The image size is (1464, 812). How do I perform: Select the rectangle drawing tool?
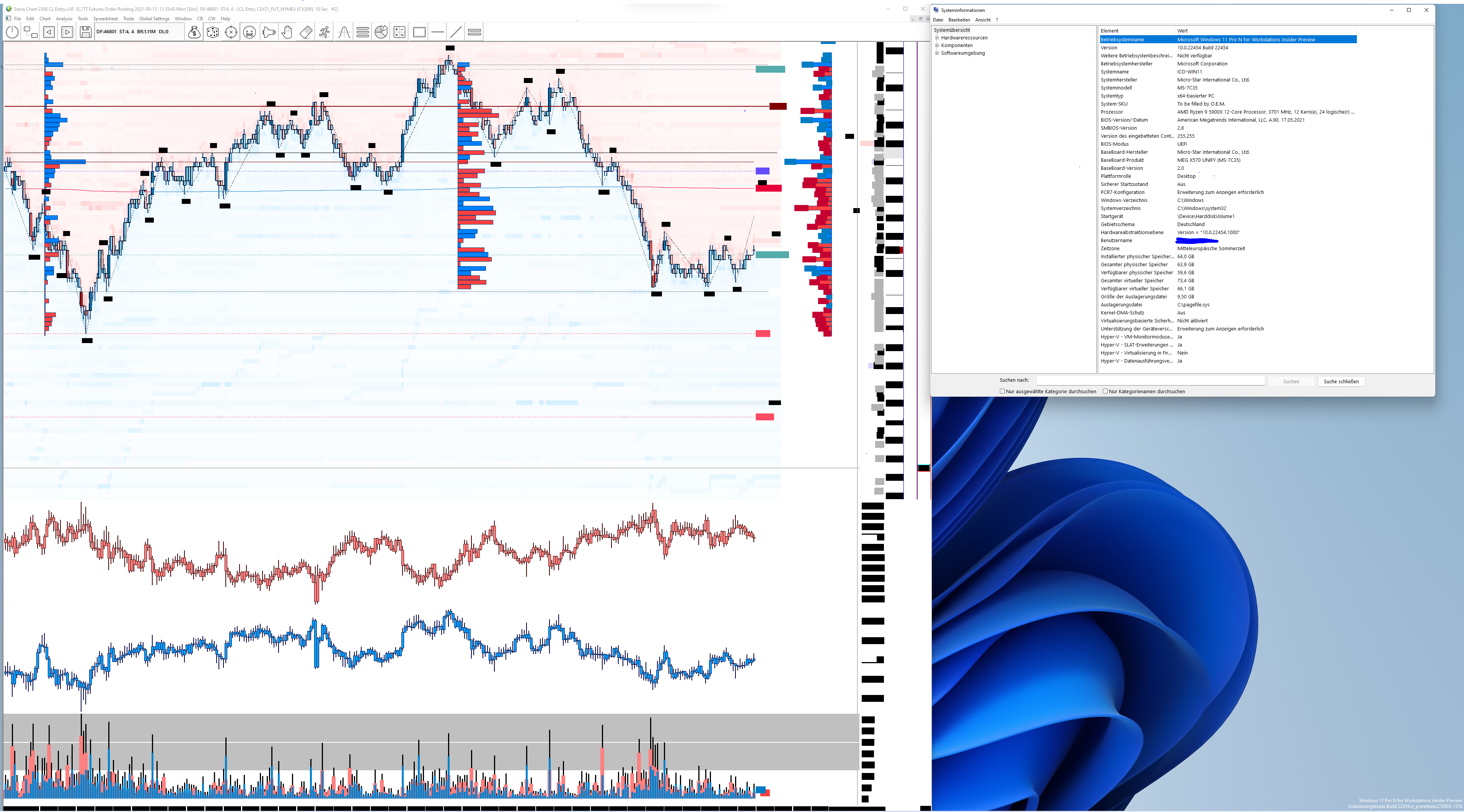tap(419, 33)
